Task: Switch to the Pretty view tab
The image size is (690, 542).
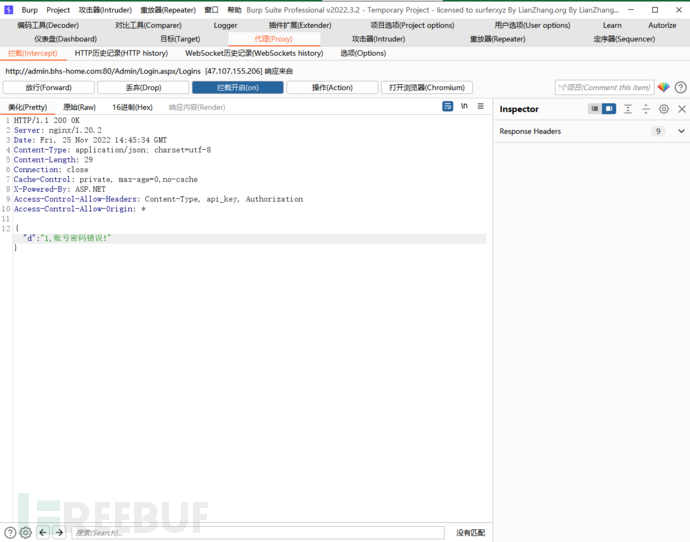Action: pos(27,107)
